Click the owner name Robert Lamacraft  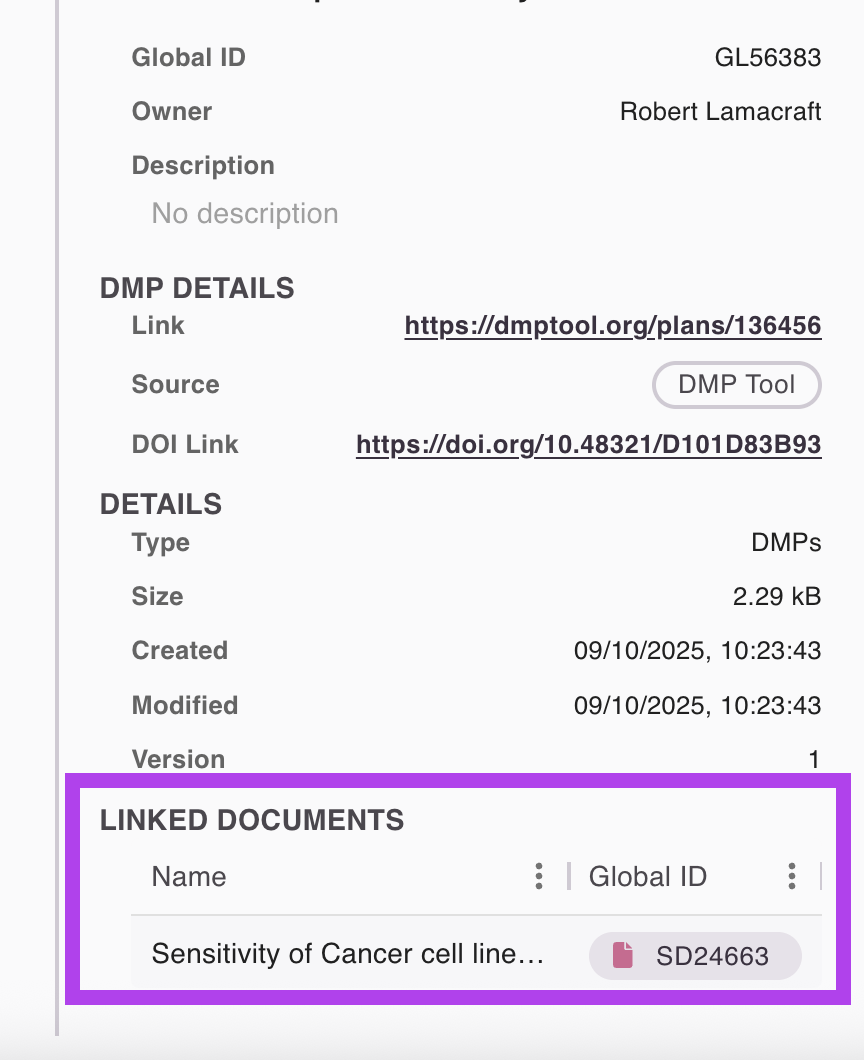pos(720,111)
